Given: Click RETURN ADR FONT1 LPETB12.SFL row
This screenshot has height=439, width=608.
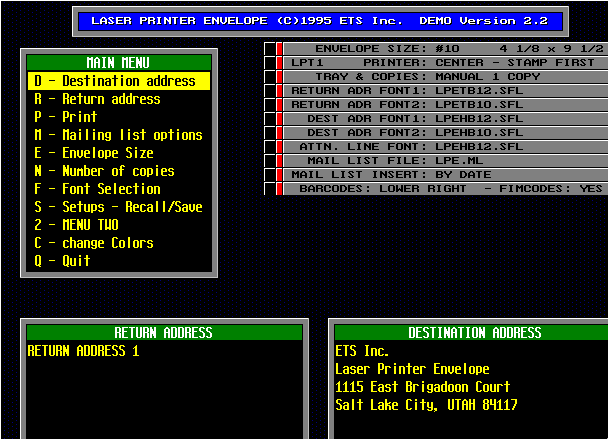Looking at the screenshot, I should [446, 91].
